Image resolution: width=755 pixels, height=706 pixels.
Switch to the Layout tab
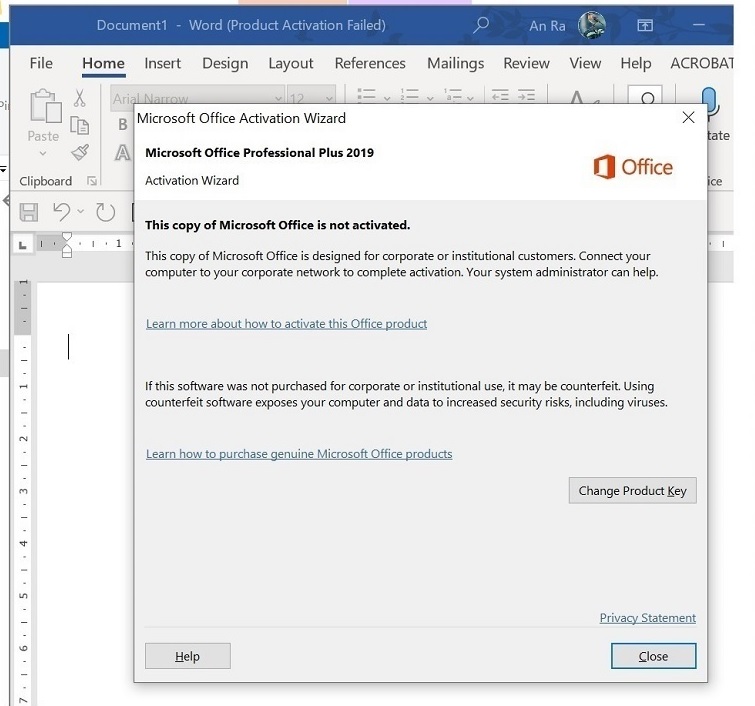(x=291, y=63)
